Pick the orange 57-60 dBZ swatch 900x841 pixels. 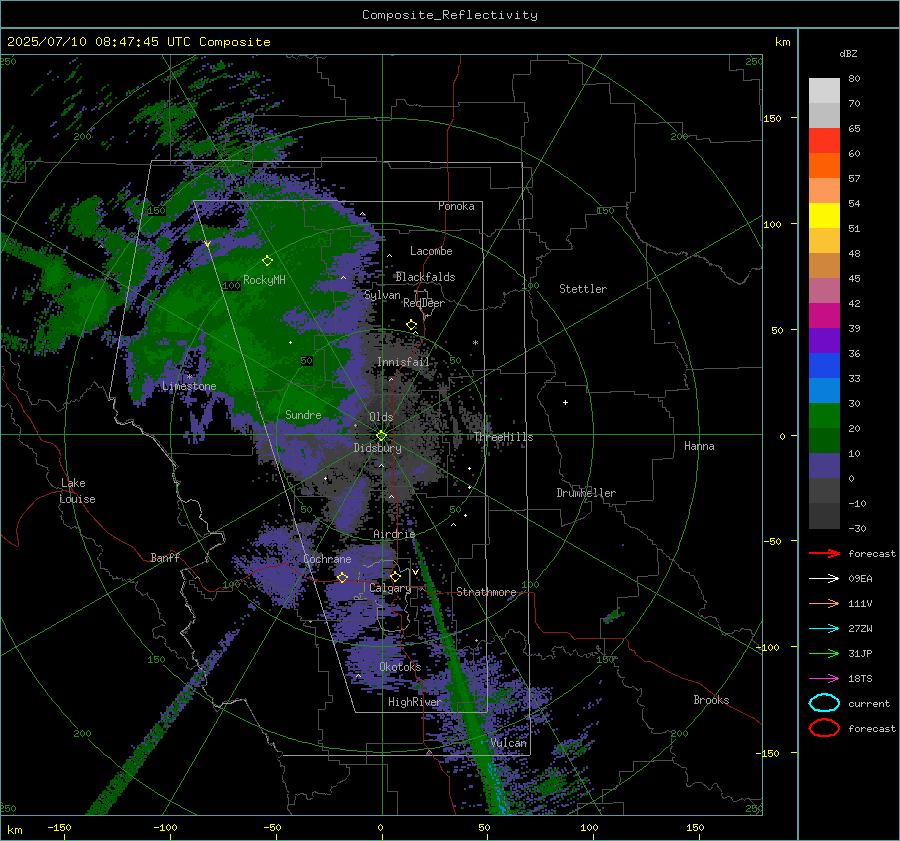(824, 166)
